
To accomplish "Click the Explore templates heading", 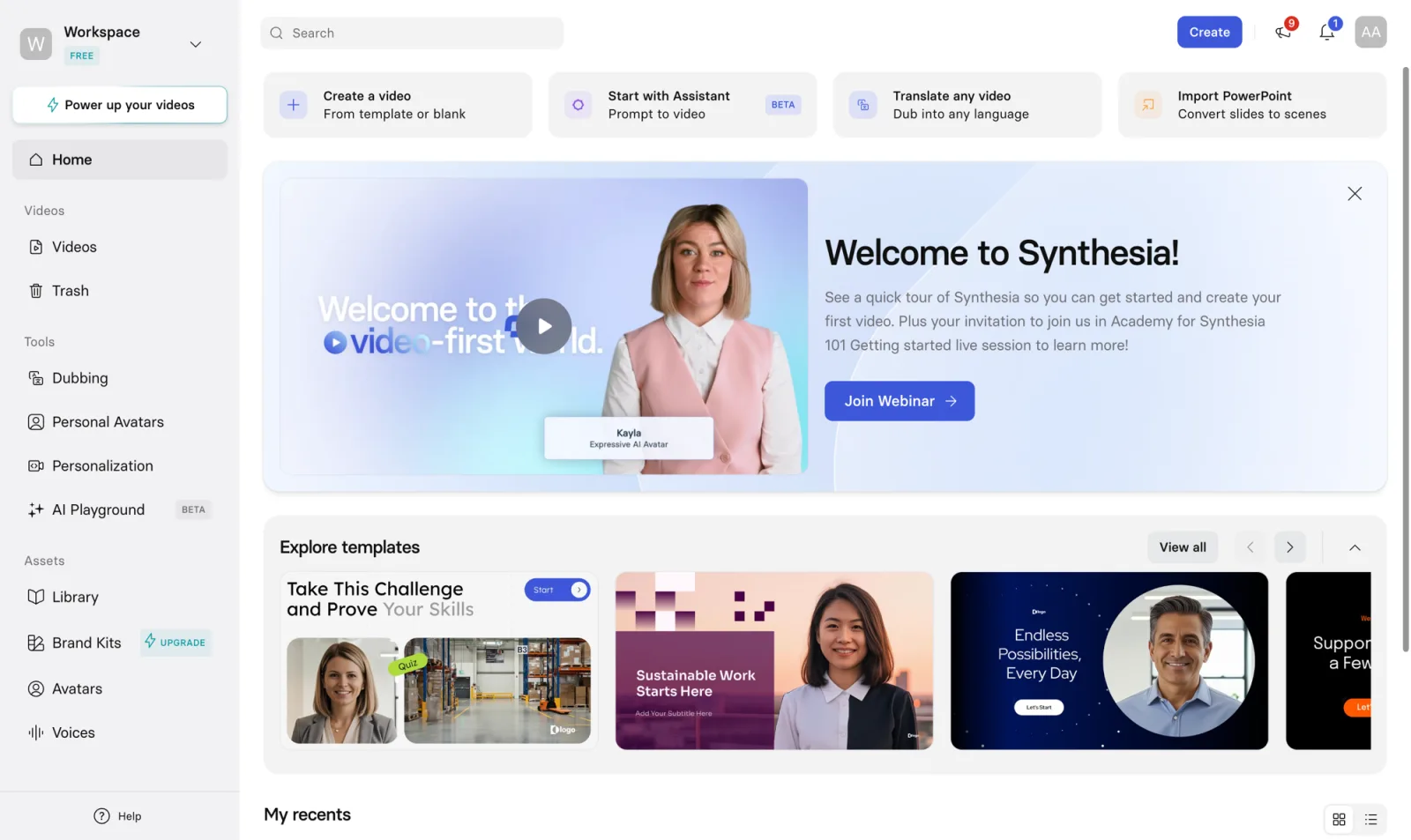I will pos(349,547).
